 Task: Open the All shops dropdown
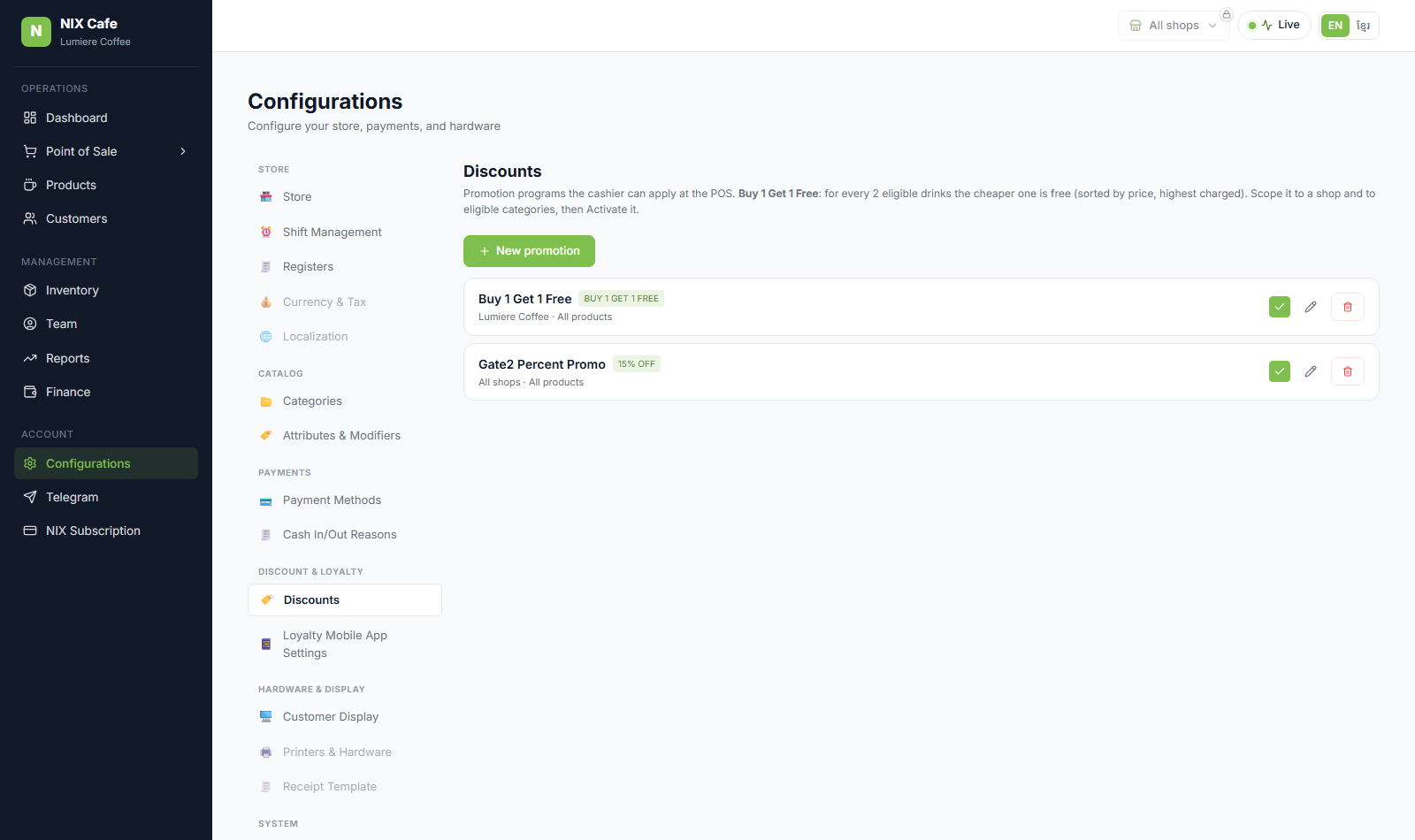(x=1174, y=26)
